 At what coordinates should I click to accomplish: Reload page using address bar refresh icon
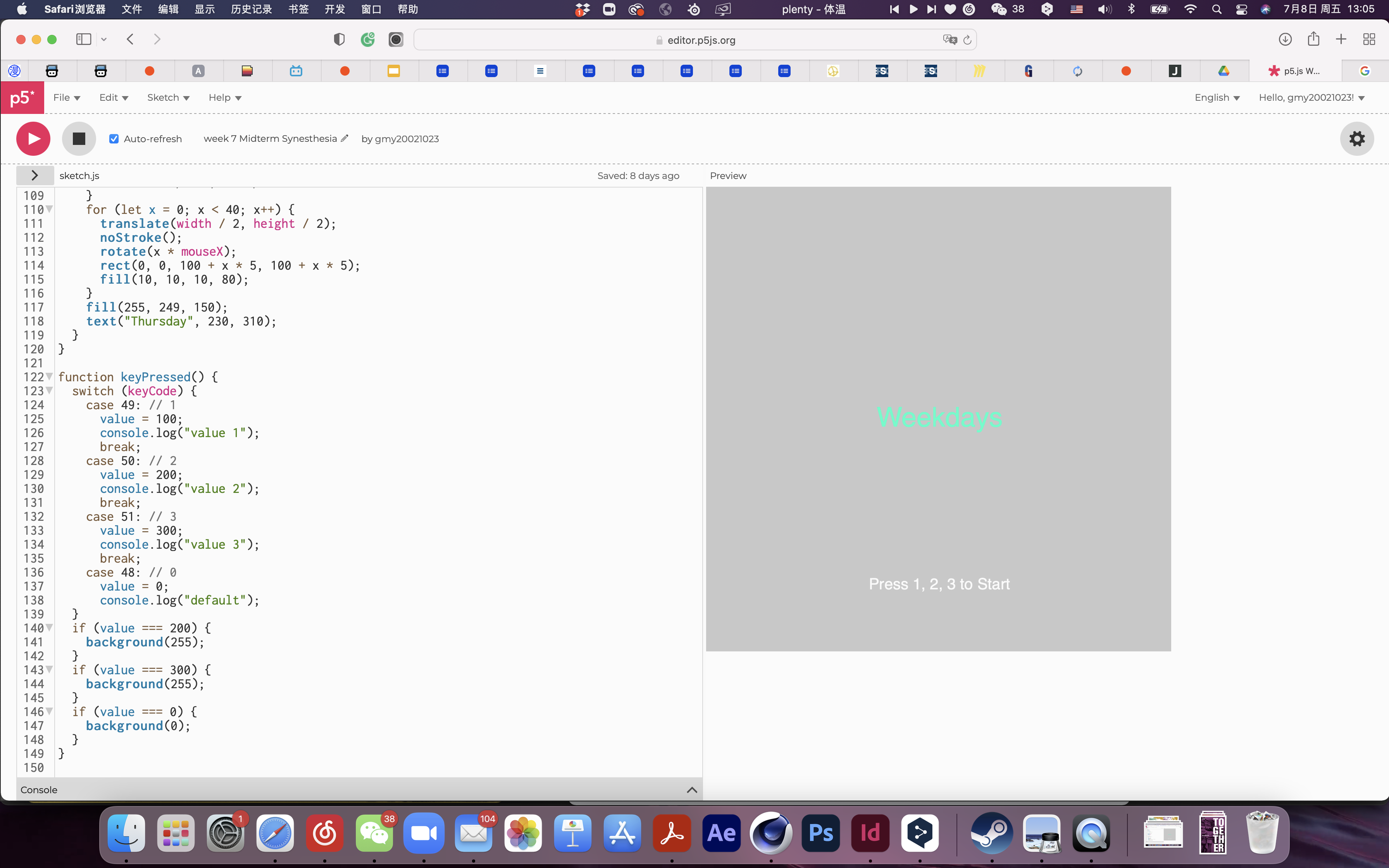click(967, 40)
